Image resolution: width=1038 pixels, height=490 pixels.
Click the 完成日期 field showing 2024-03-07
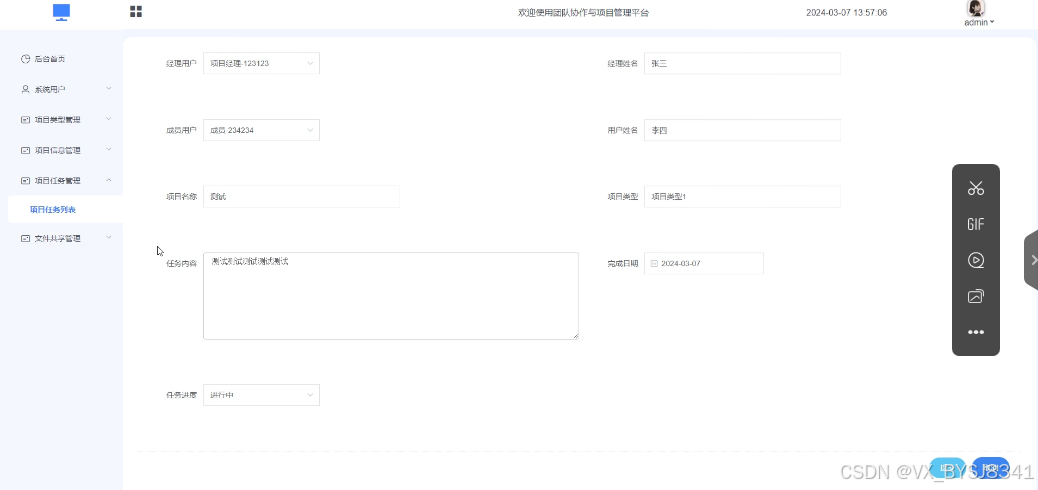pyautogui.click(x=704, y=263)
